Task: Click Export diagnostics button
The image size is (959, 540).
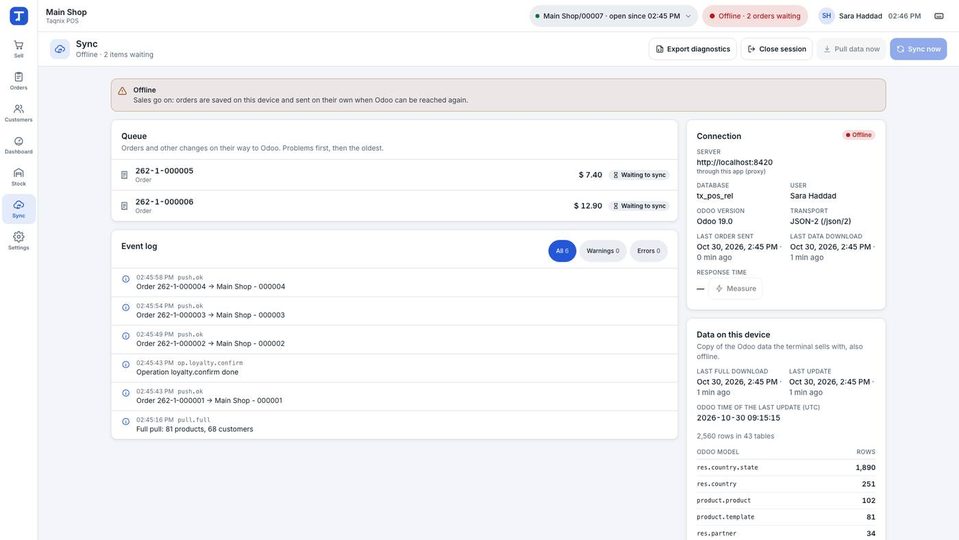Action: tap(692, 49)
